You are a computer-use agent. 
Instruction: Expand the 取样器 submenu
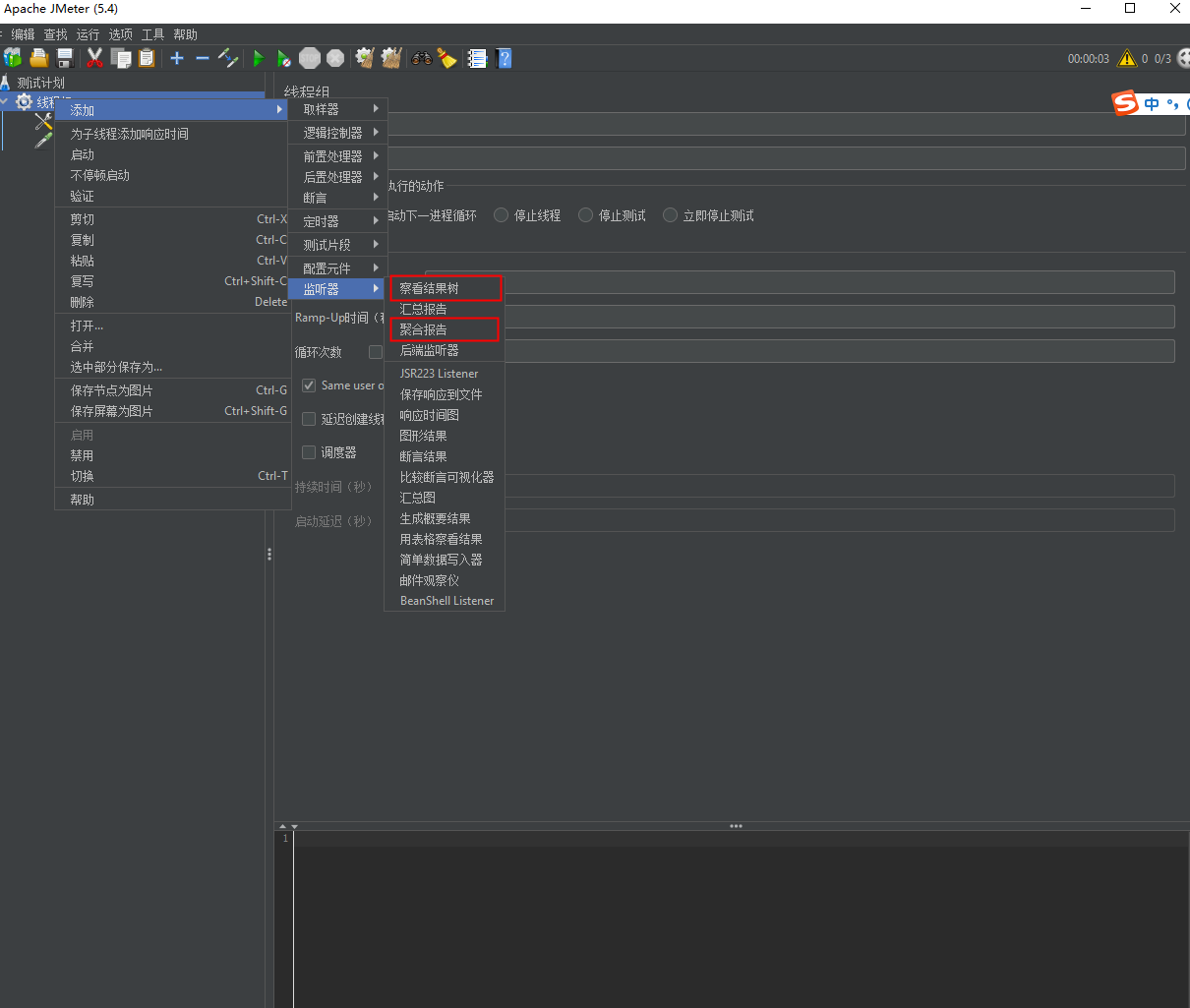click(337, 109)
